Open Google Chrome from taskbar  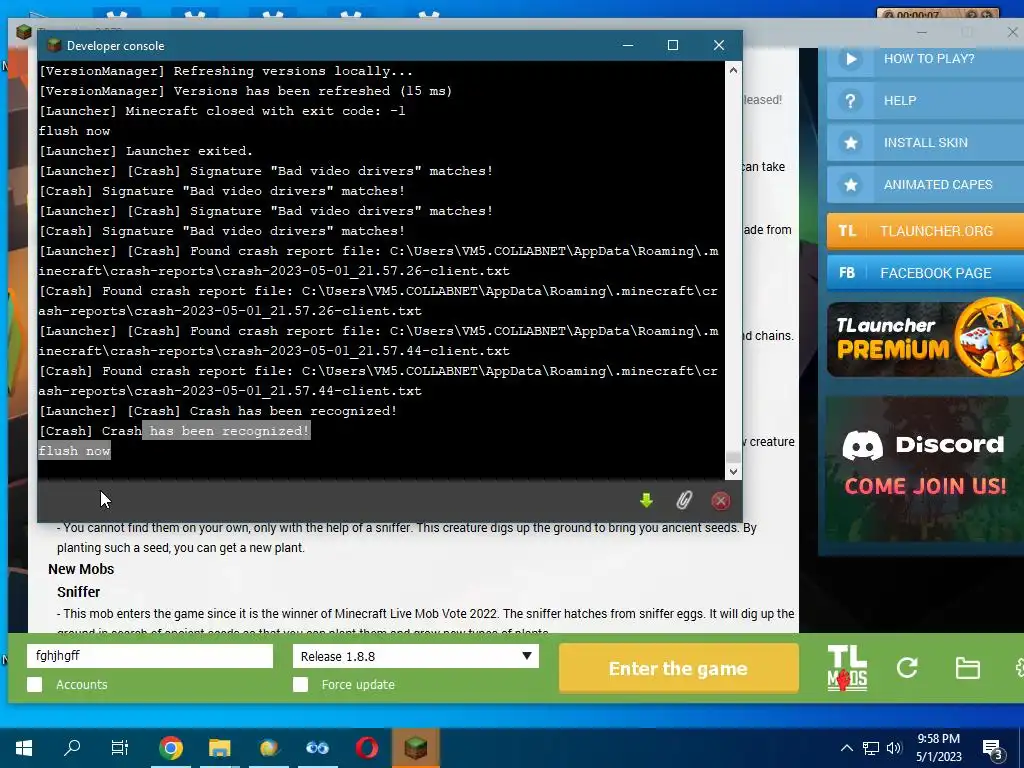point(170,748)
